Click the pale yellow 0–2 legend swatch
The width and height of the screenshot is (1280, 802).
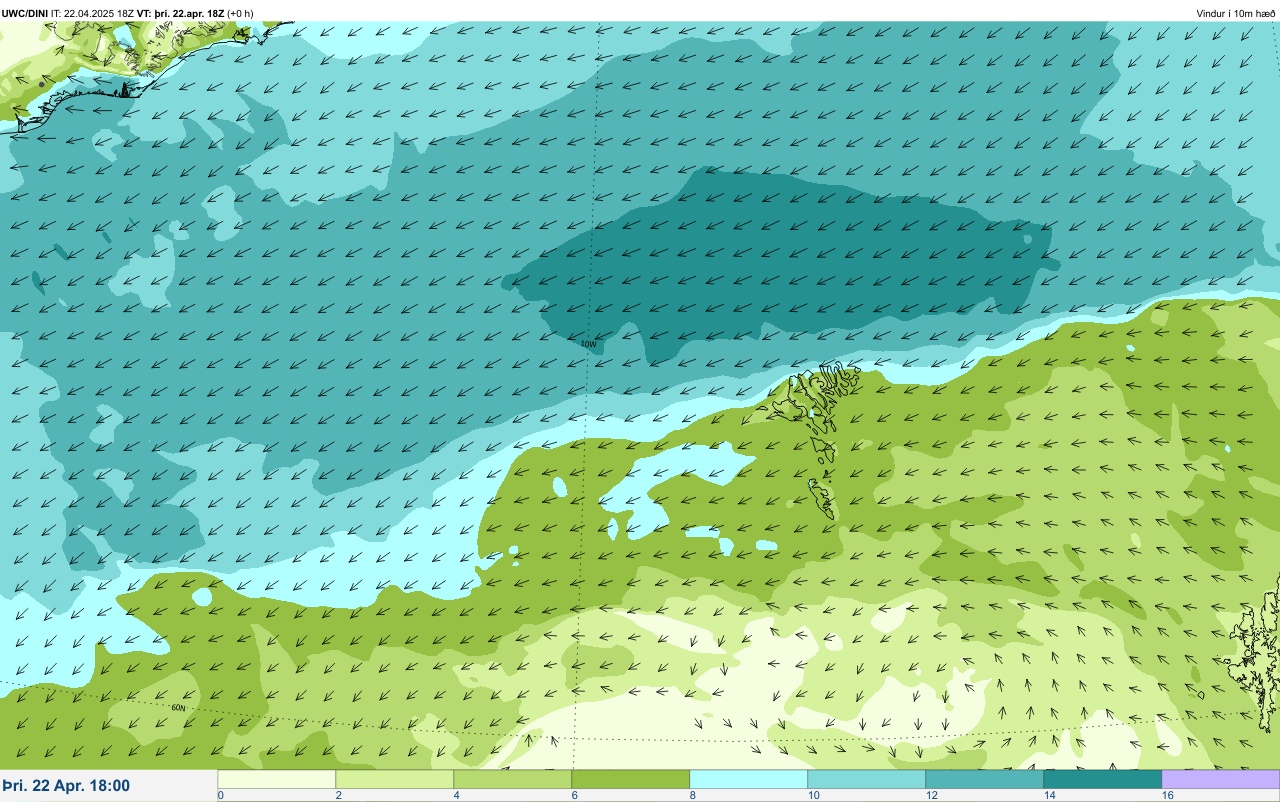(x=277, y=779)
